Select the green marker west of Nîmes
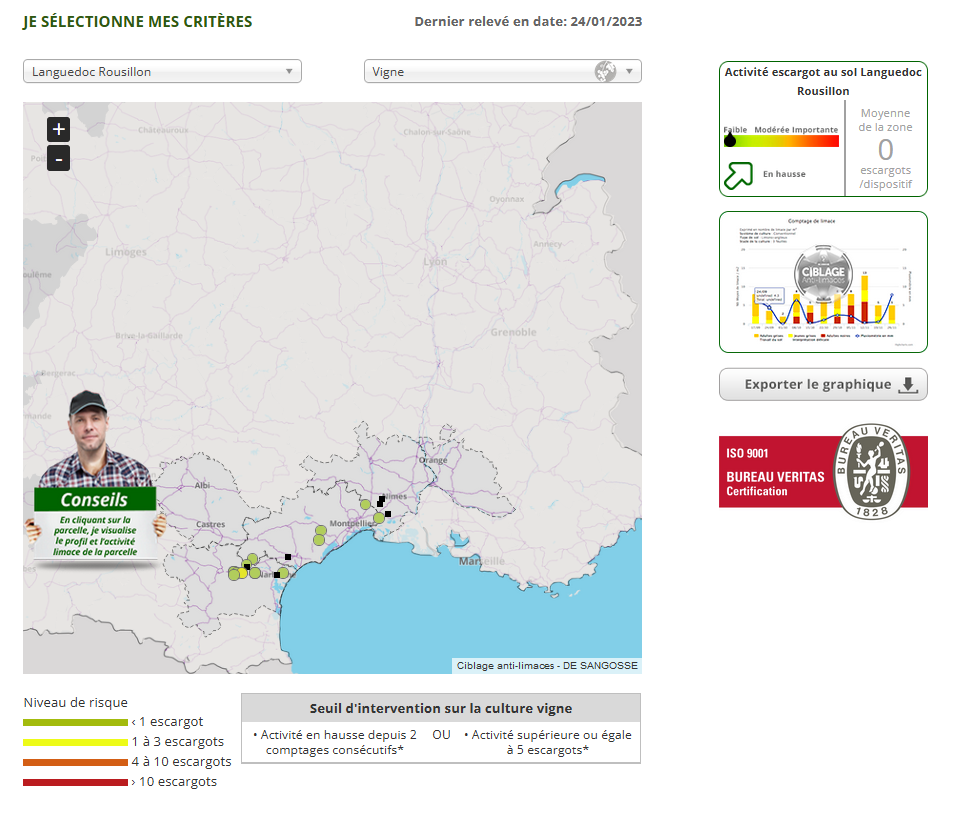This screenshot has height=833, width=974. 366,504
